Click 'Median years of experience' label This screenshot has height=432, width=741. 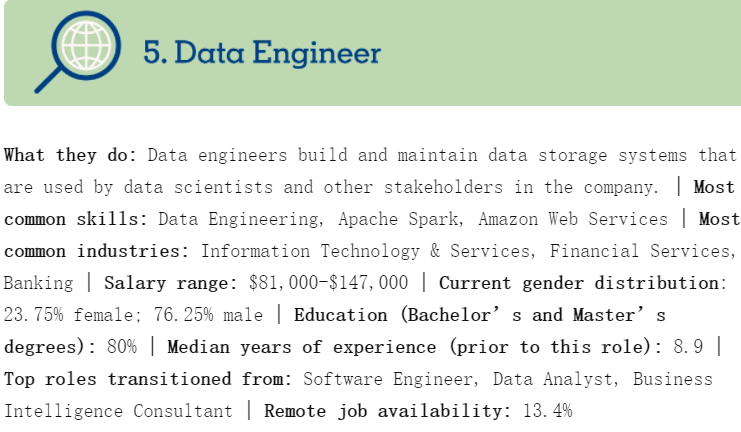click(302, 347)
